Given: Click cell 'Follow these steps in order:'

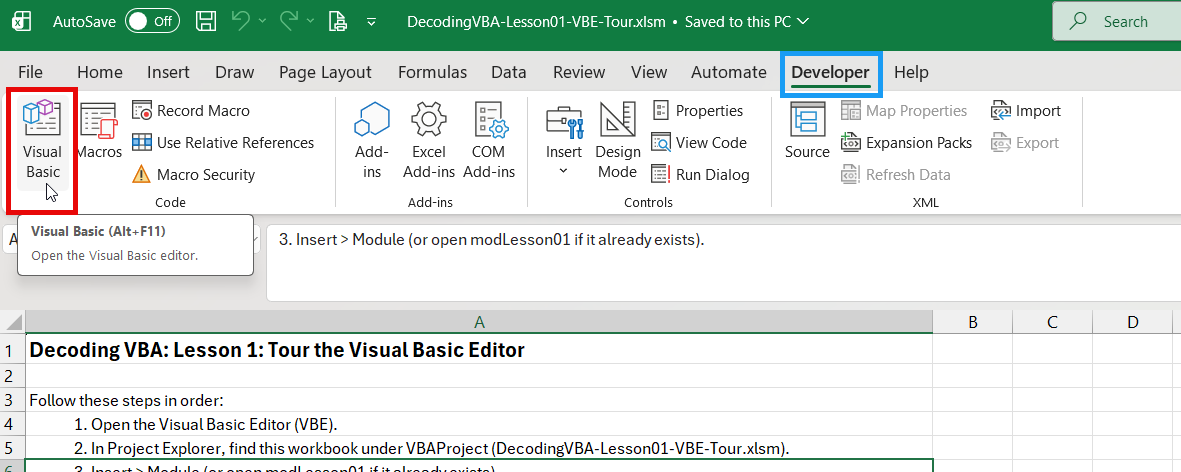Looking at the screenshot, I should pos(479,400).
